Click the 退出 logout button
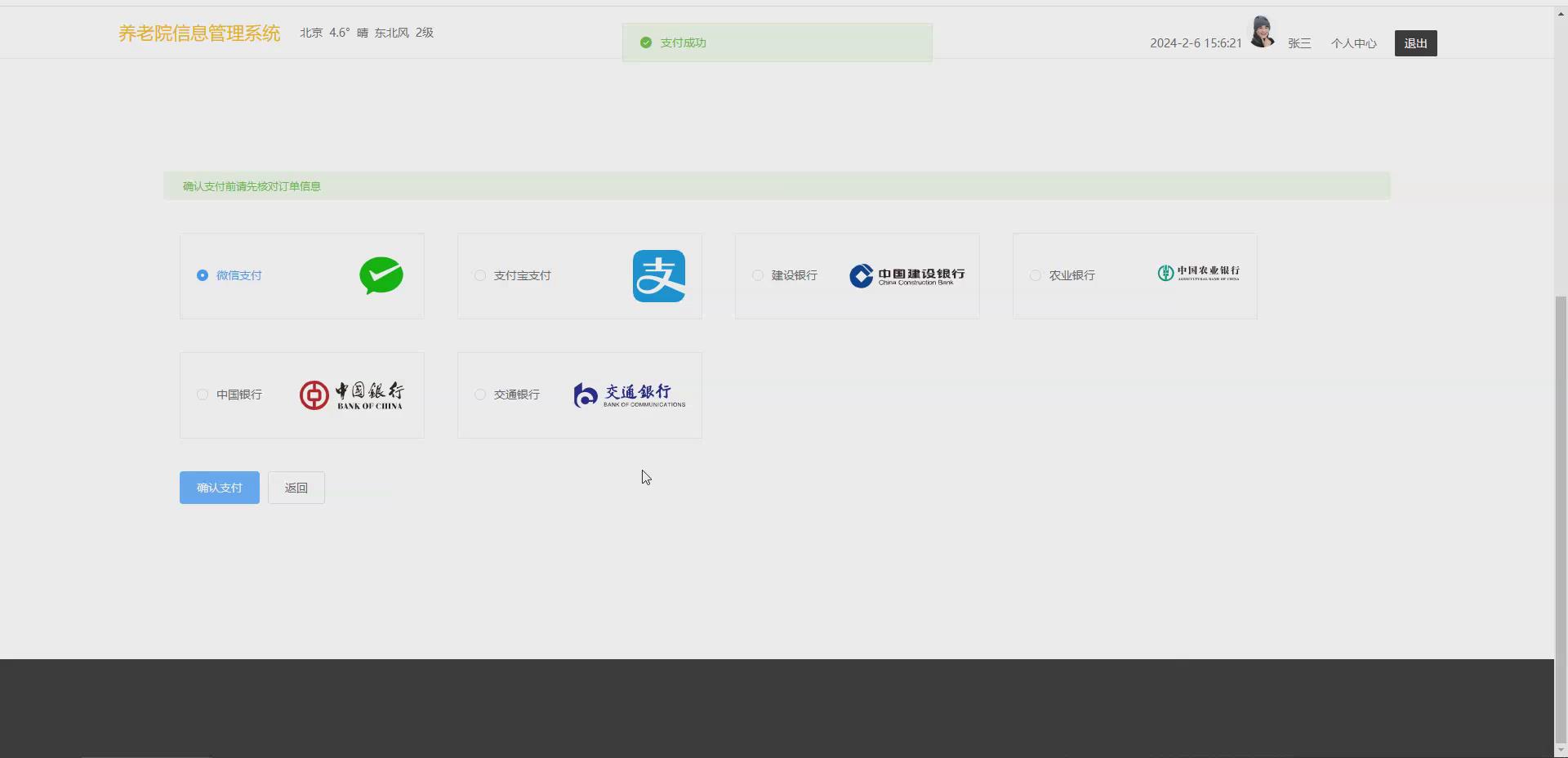Screen dimensions: 1568x758 [1415, 42]
